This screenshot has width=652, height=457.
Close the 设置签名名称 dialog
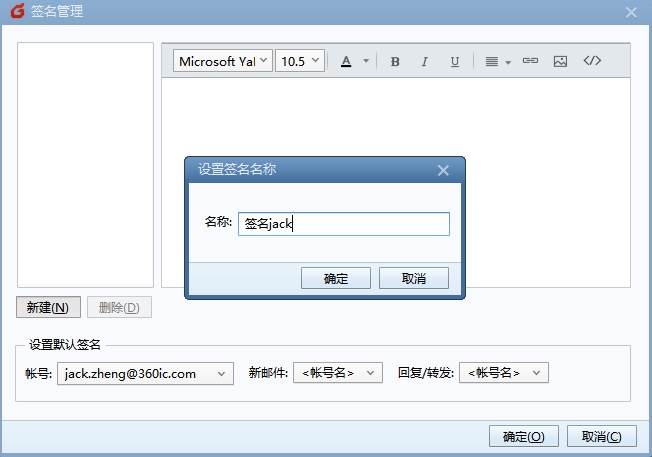[x=444, y=170]
